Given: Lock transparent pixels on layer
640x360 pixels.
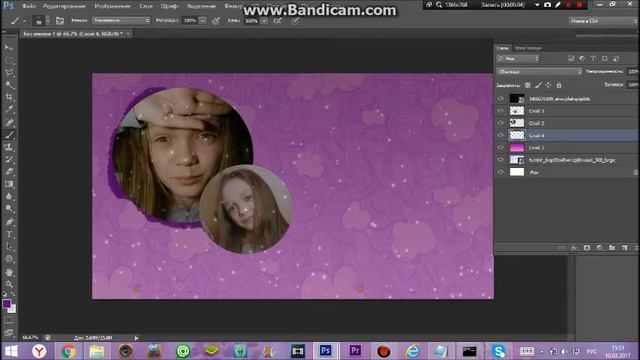Looking at the screenshot, I should 528,85.
